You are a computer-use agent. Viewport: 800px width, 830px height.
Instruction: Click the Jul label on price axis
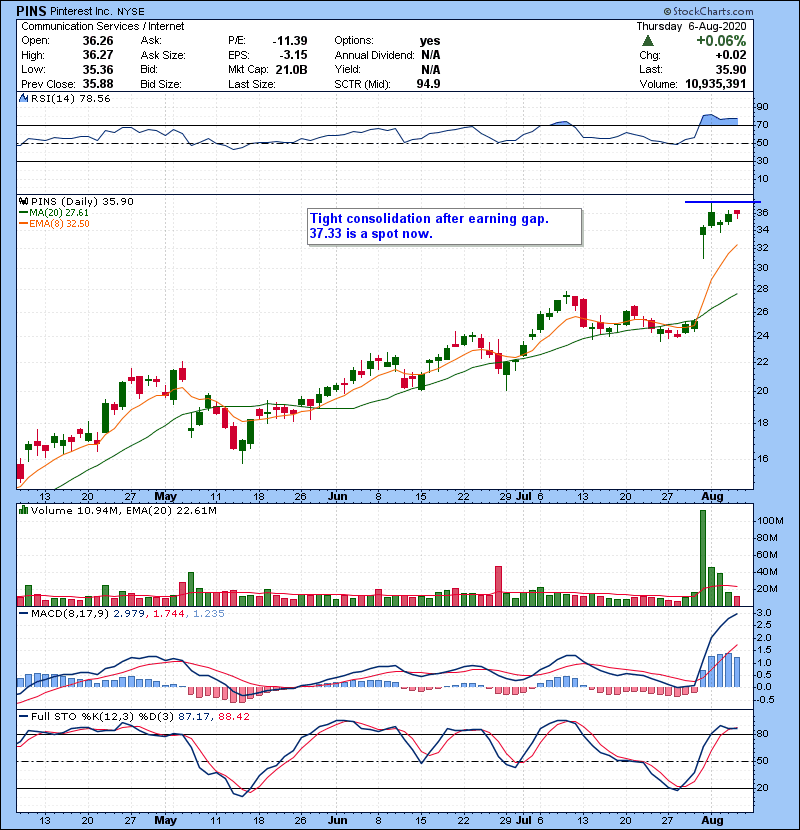524,497
